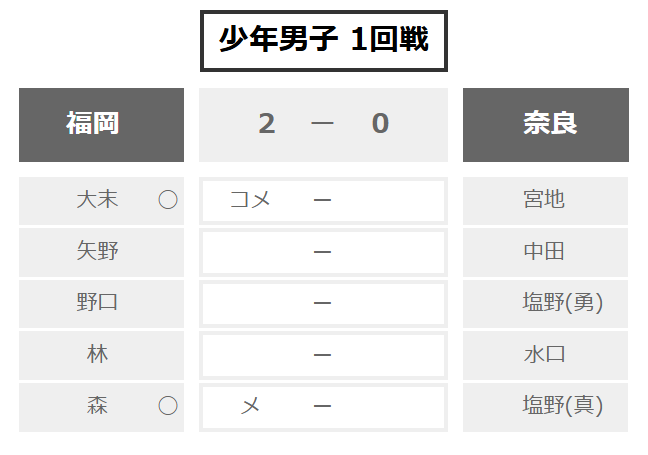Click the win circle beside 森
The image size is (648, 455).
(168, 405)
